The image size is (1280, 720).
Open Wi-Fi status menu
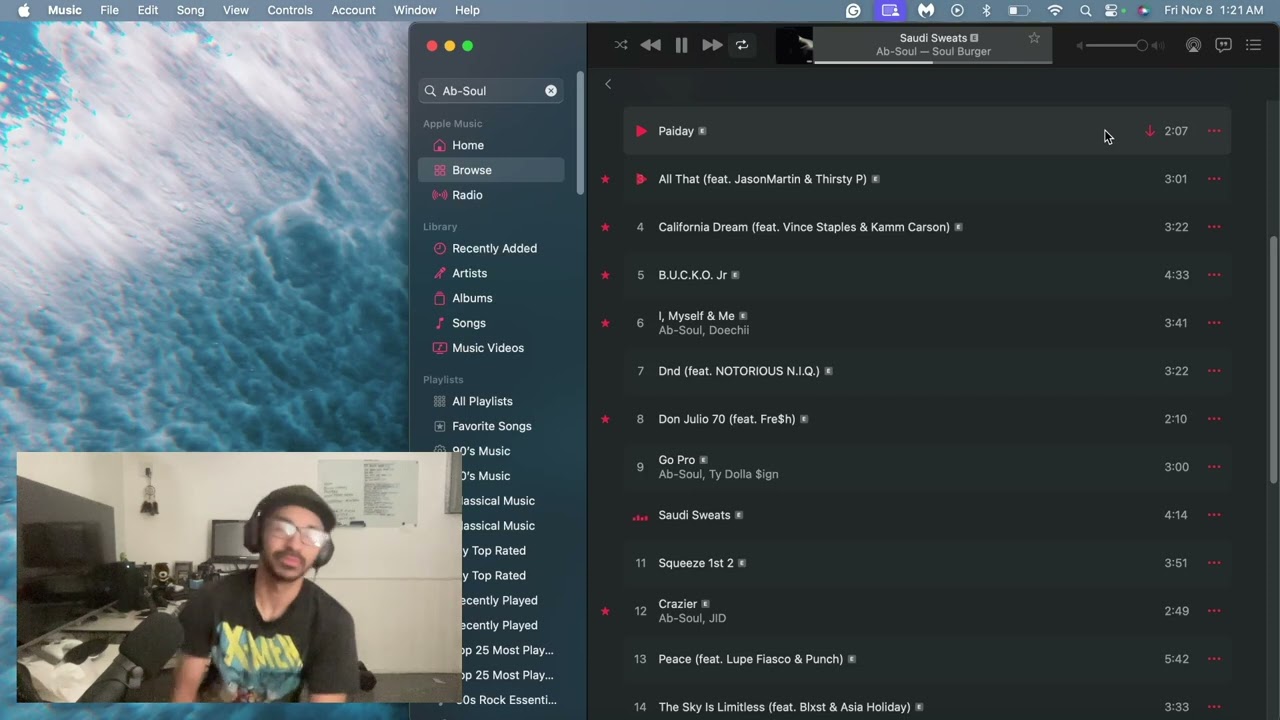tap(1055, 10)
